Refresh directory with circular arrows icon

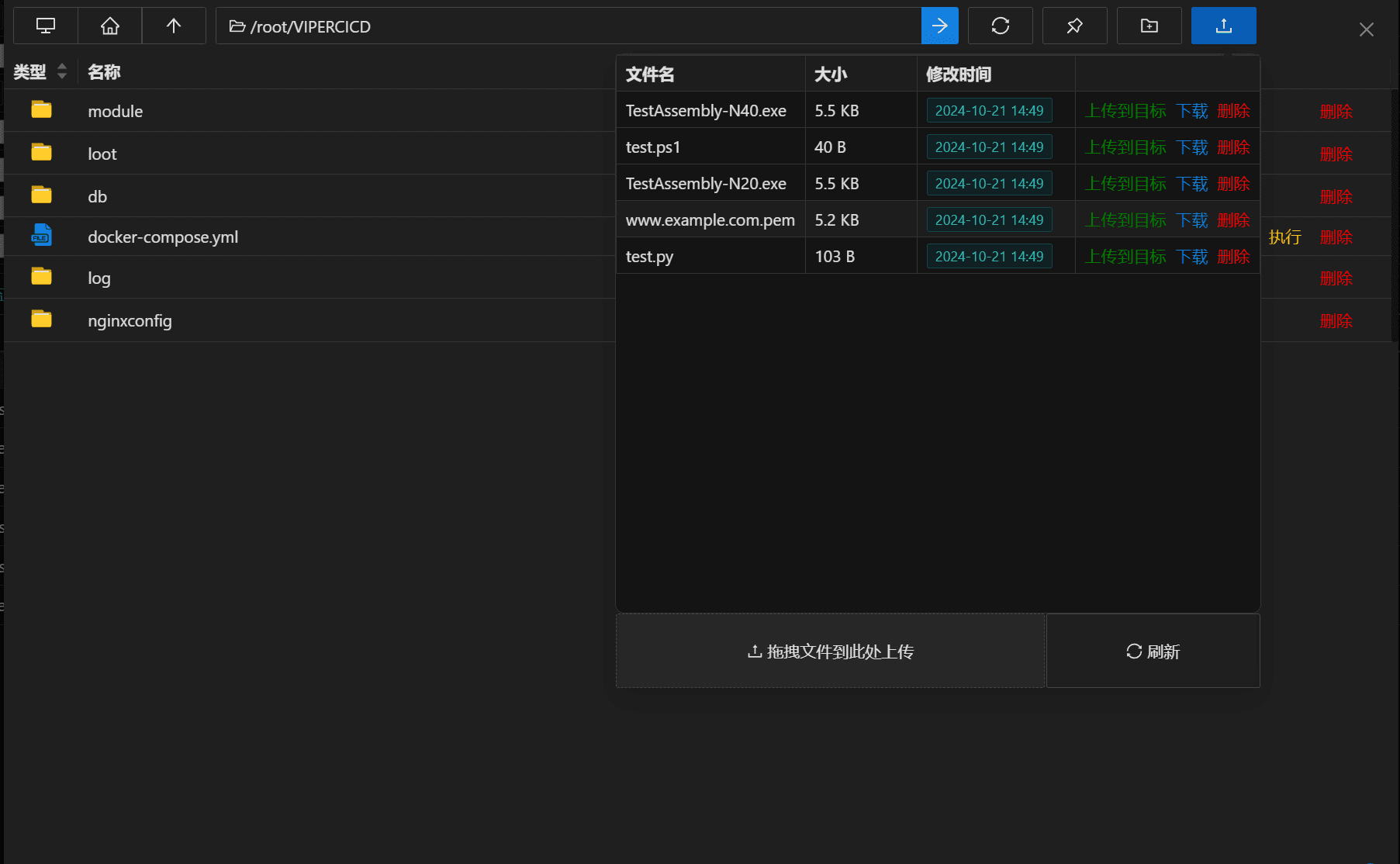(x=1000, y=26)
